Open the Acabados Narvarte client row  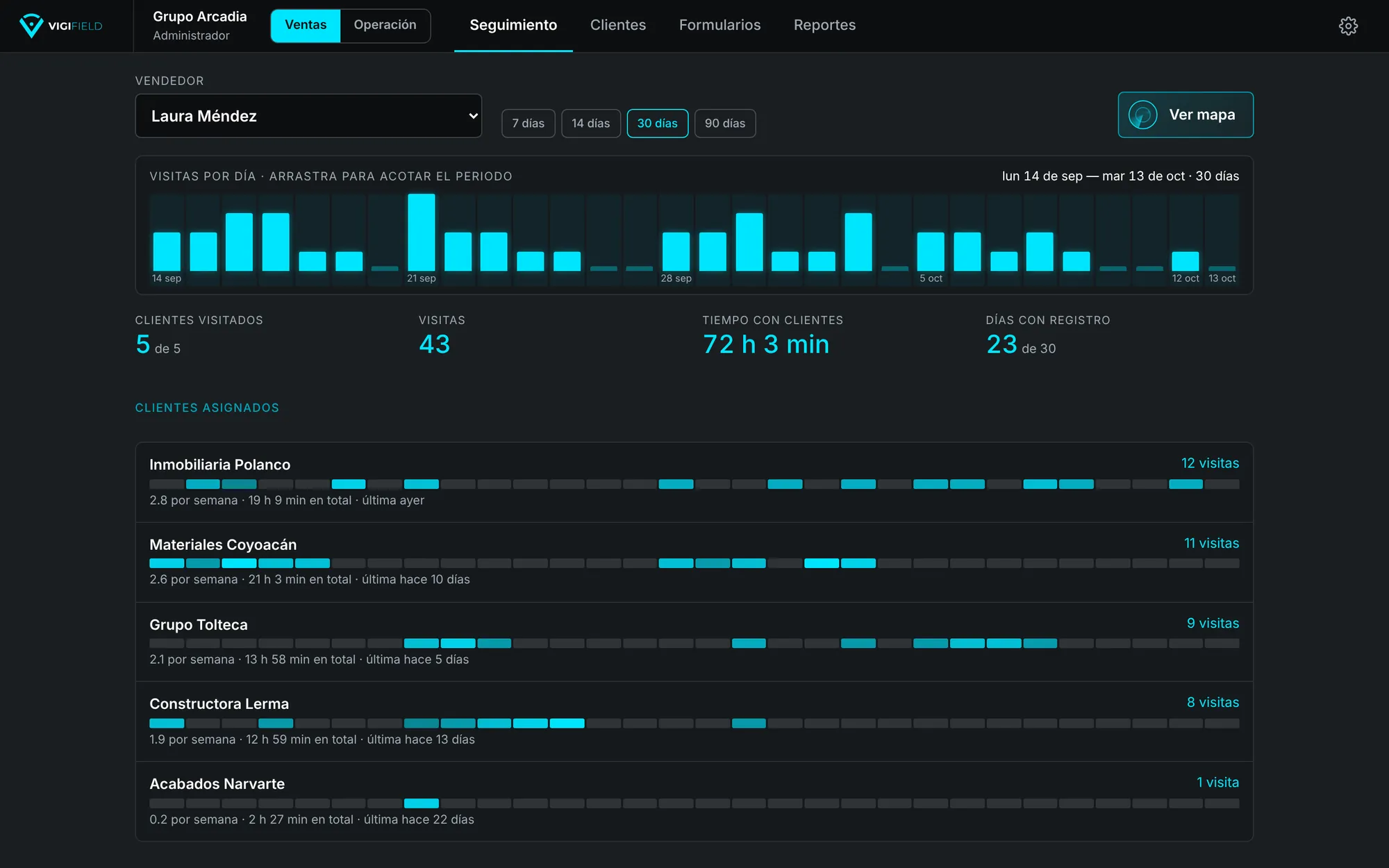click(x=694, y=801)
